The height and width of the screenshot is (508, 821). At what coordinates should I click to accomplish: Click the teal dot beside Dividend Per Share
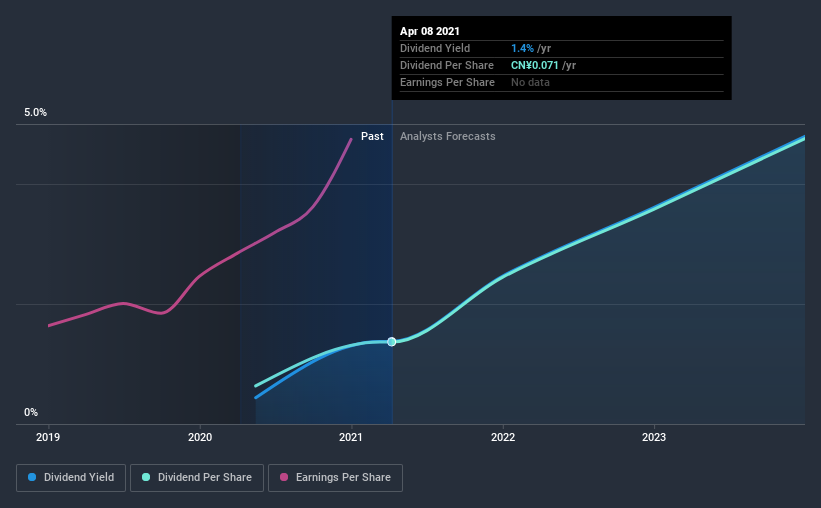pos(146,478)
